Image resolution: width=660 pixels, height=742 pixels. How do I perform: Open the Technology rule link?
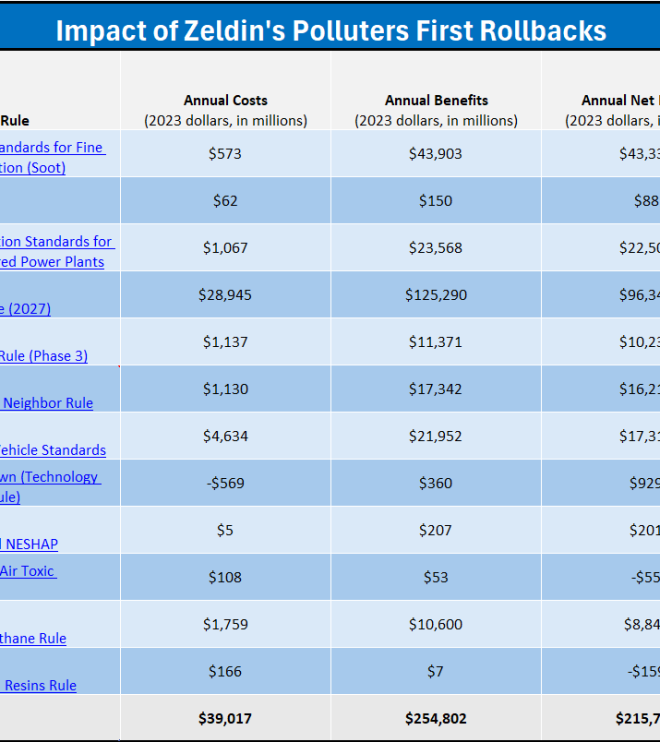click(x=50, y=487)
